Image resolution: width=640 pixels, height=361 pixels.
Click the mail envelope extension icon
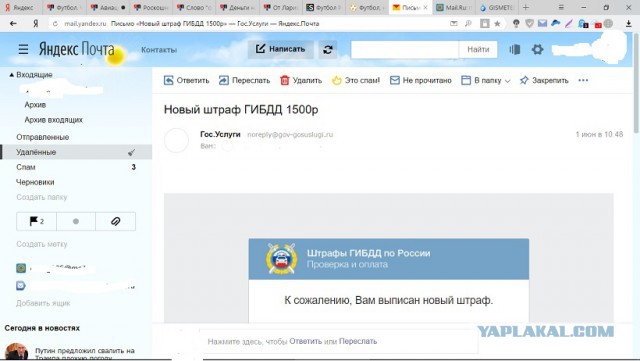click(x=542, y=24)
